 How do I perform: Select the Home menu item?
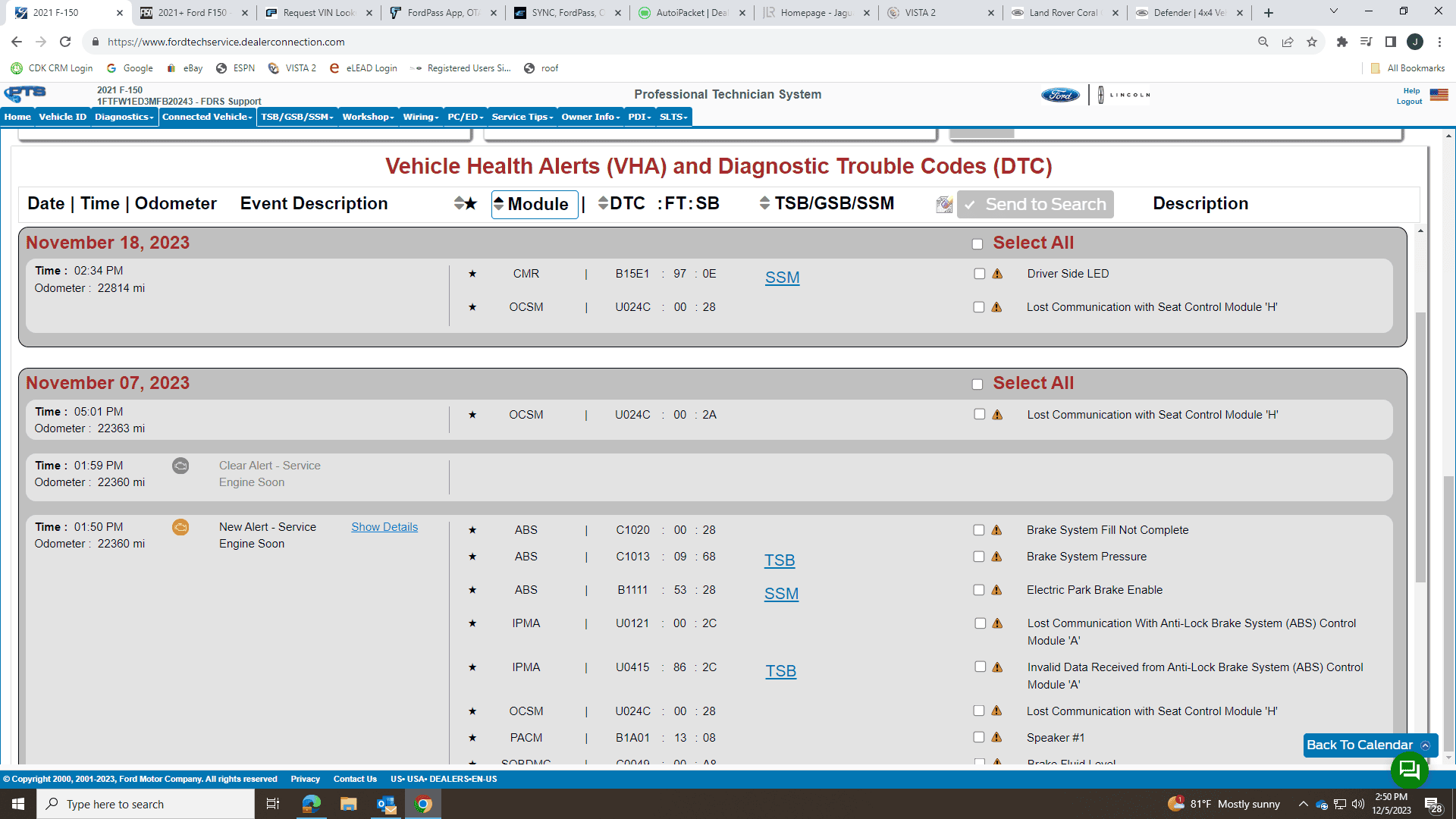(17, 117)
